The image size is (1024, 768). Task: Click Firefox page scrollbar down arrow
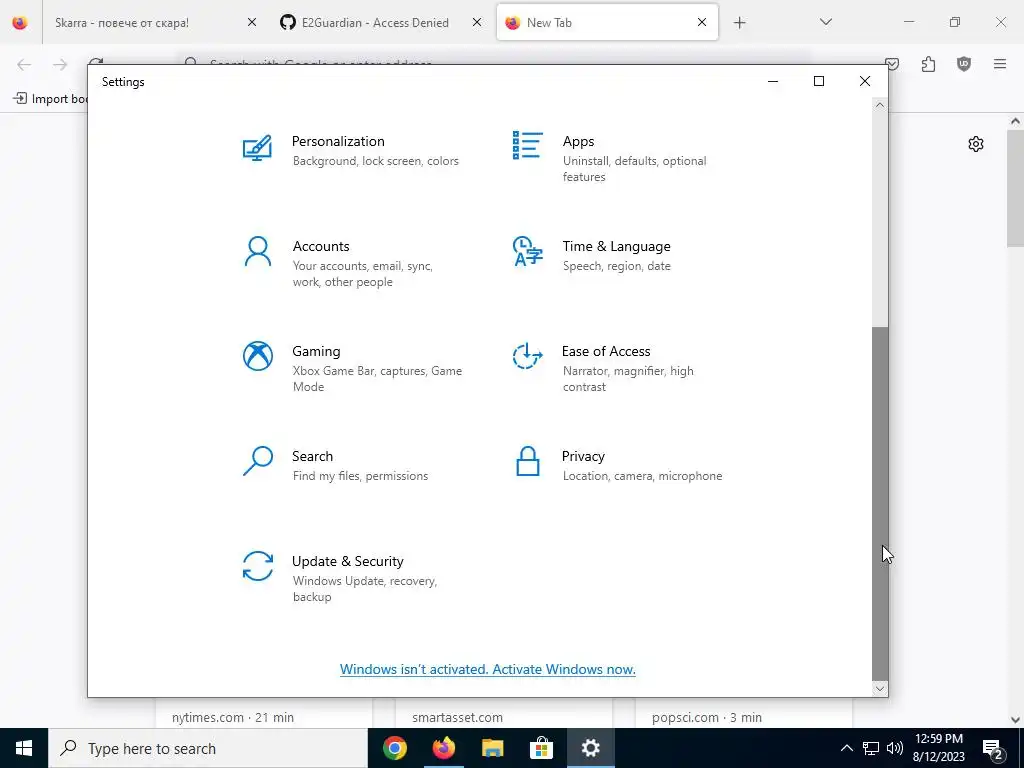[x=1016, y=720]
